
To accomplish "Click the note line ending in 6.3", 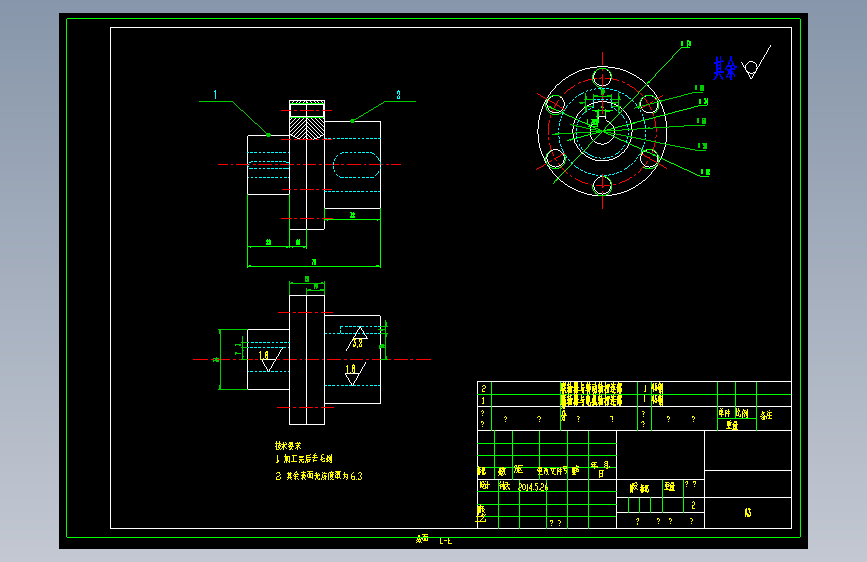I will point(319,476).
